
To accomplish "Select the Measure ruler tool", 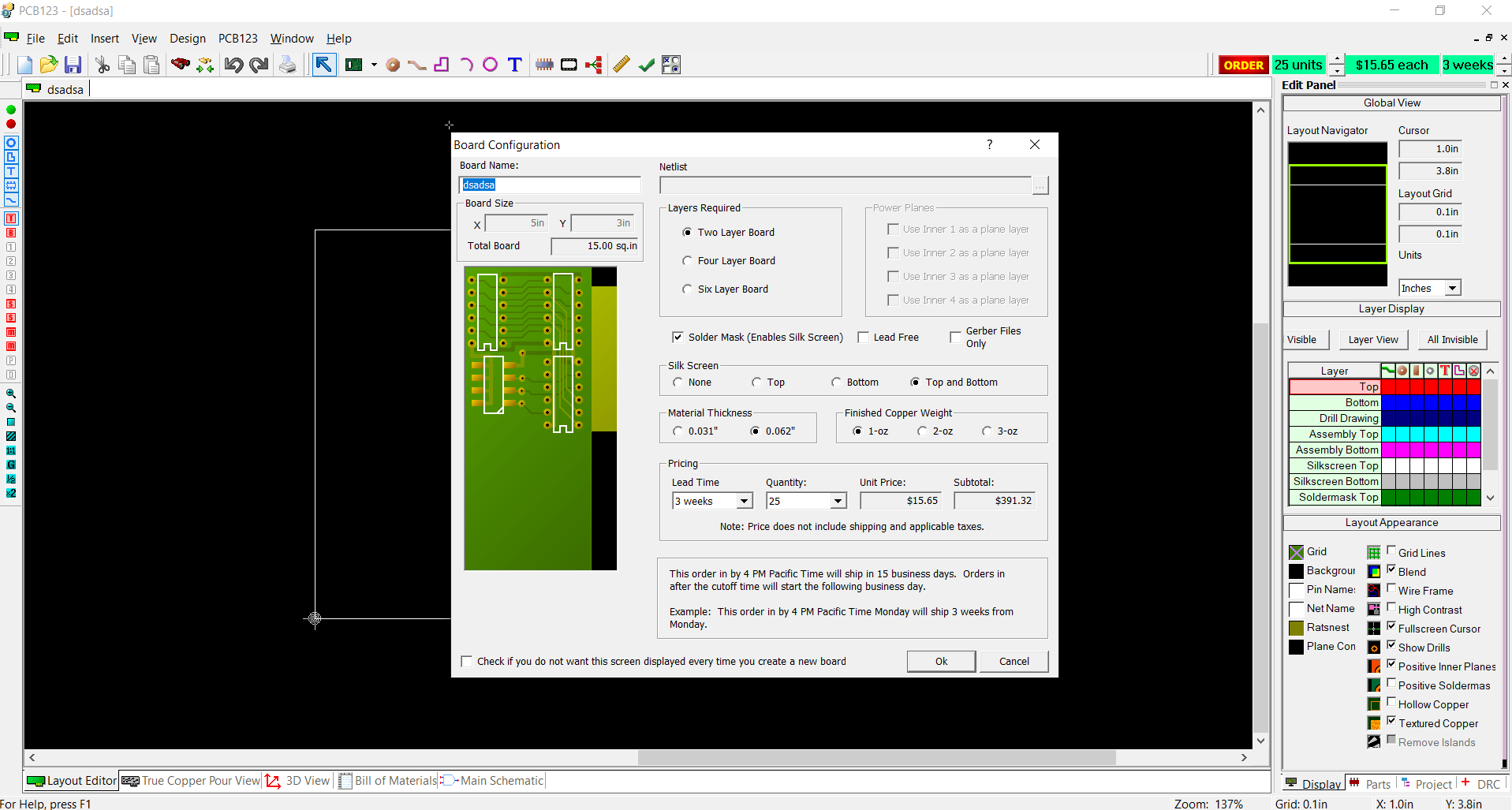I will (x=622, y=65).
